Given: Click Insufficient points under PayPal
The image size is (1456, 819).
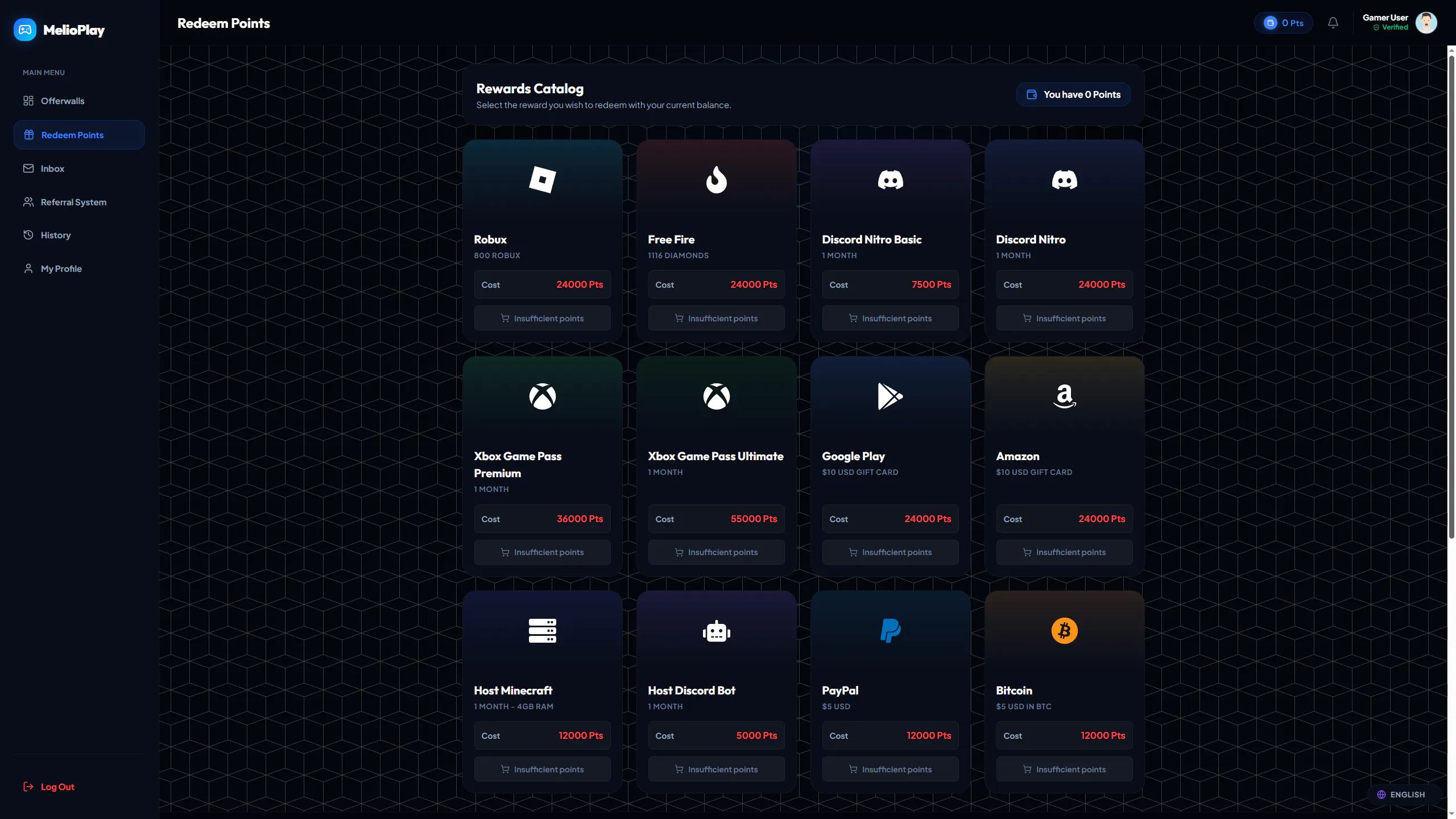Looking at the screenshot, I should 890,769.
